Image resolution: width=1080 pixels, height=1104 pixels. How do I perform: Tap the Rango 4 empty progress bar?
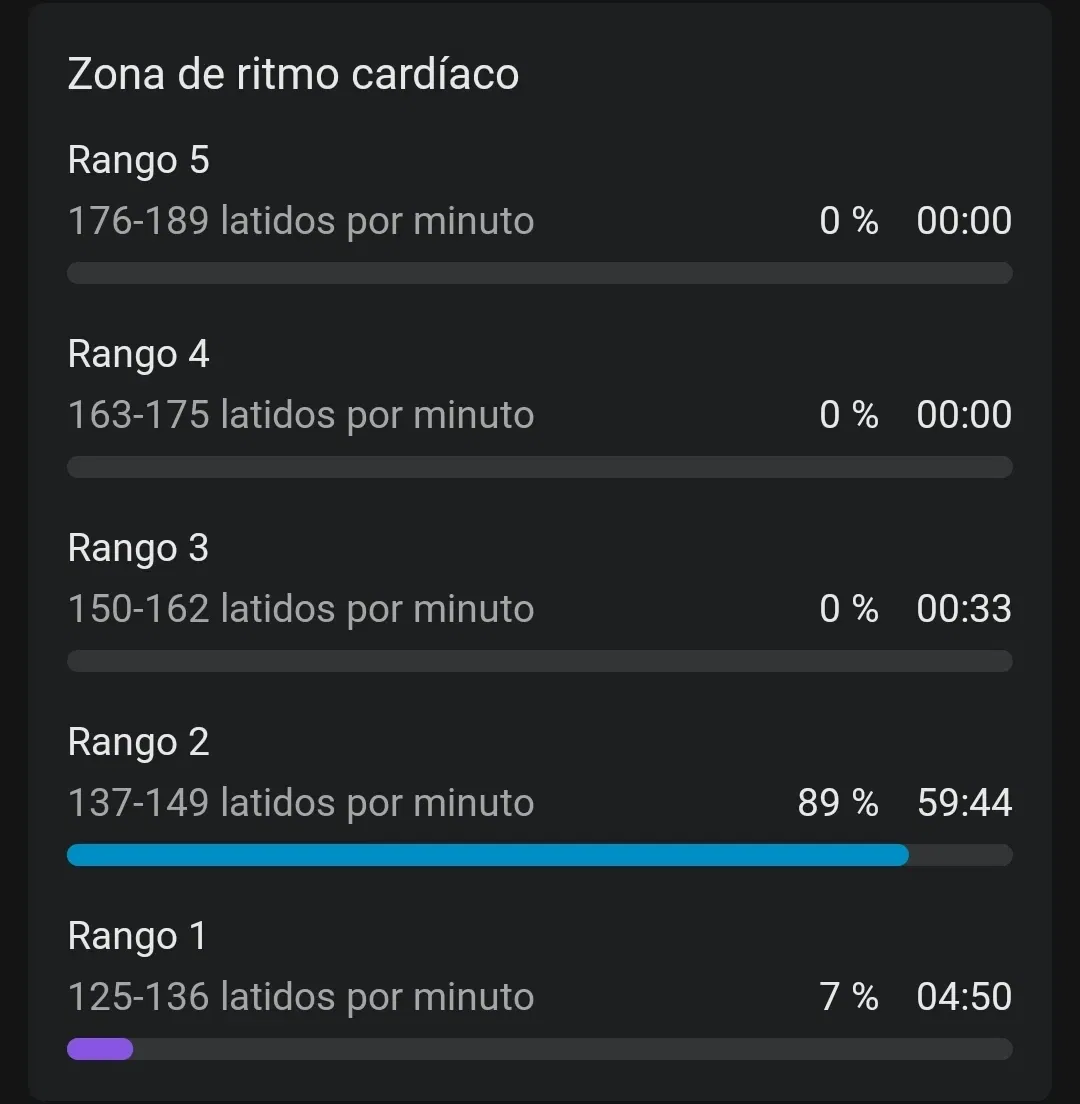539,467
